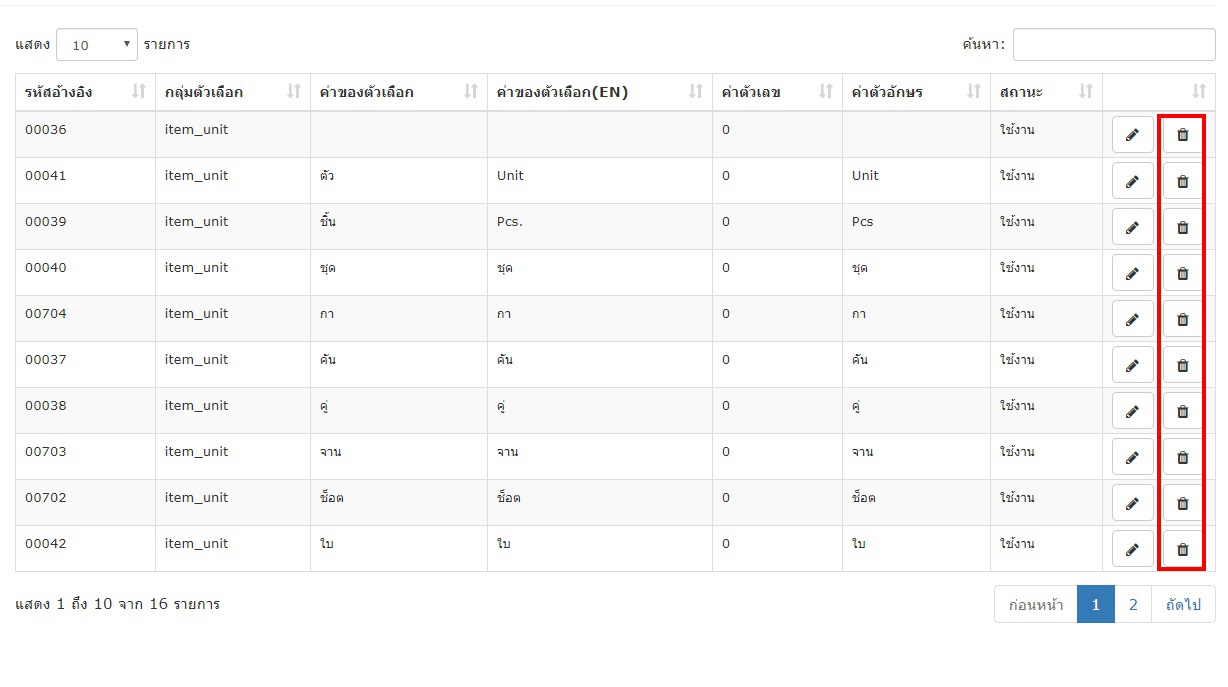The image size is (1228, 687).
Task: Delete row 00038 with trash icon
Action: [x=1182, y=411]
